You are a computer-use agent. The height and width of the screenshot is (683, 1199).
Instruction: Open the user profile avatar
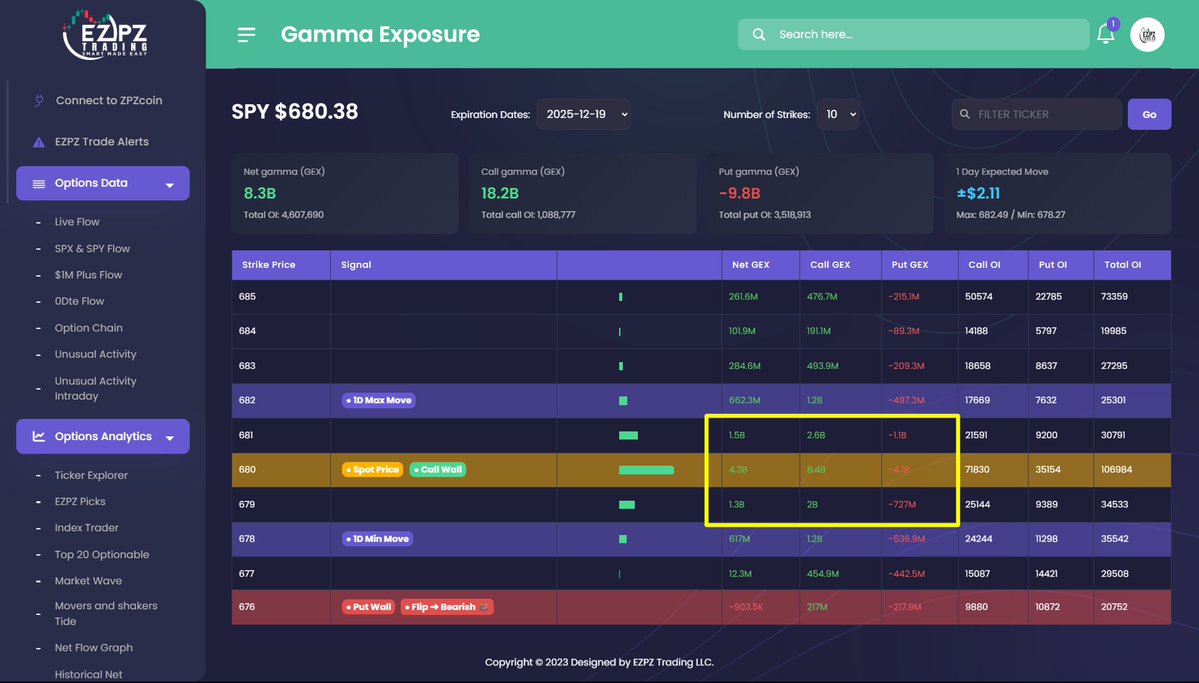1147,34
